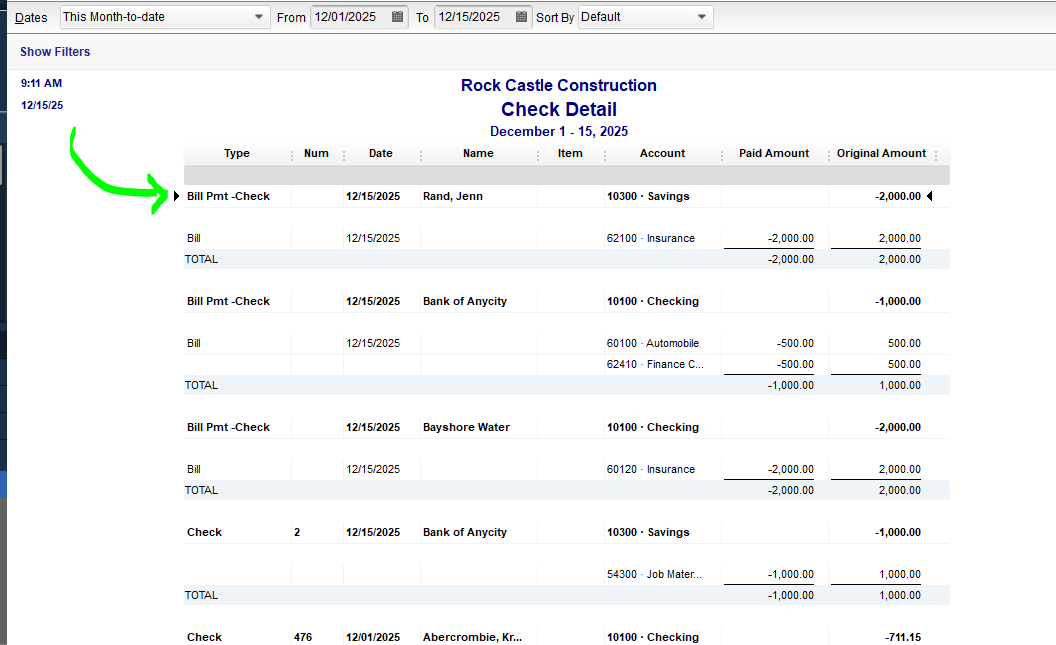Viewport: 1056px width, 645px height.
Task: Click the Show Filters link
Action: (x=55, y=52)
